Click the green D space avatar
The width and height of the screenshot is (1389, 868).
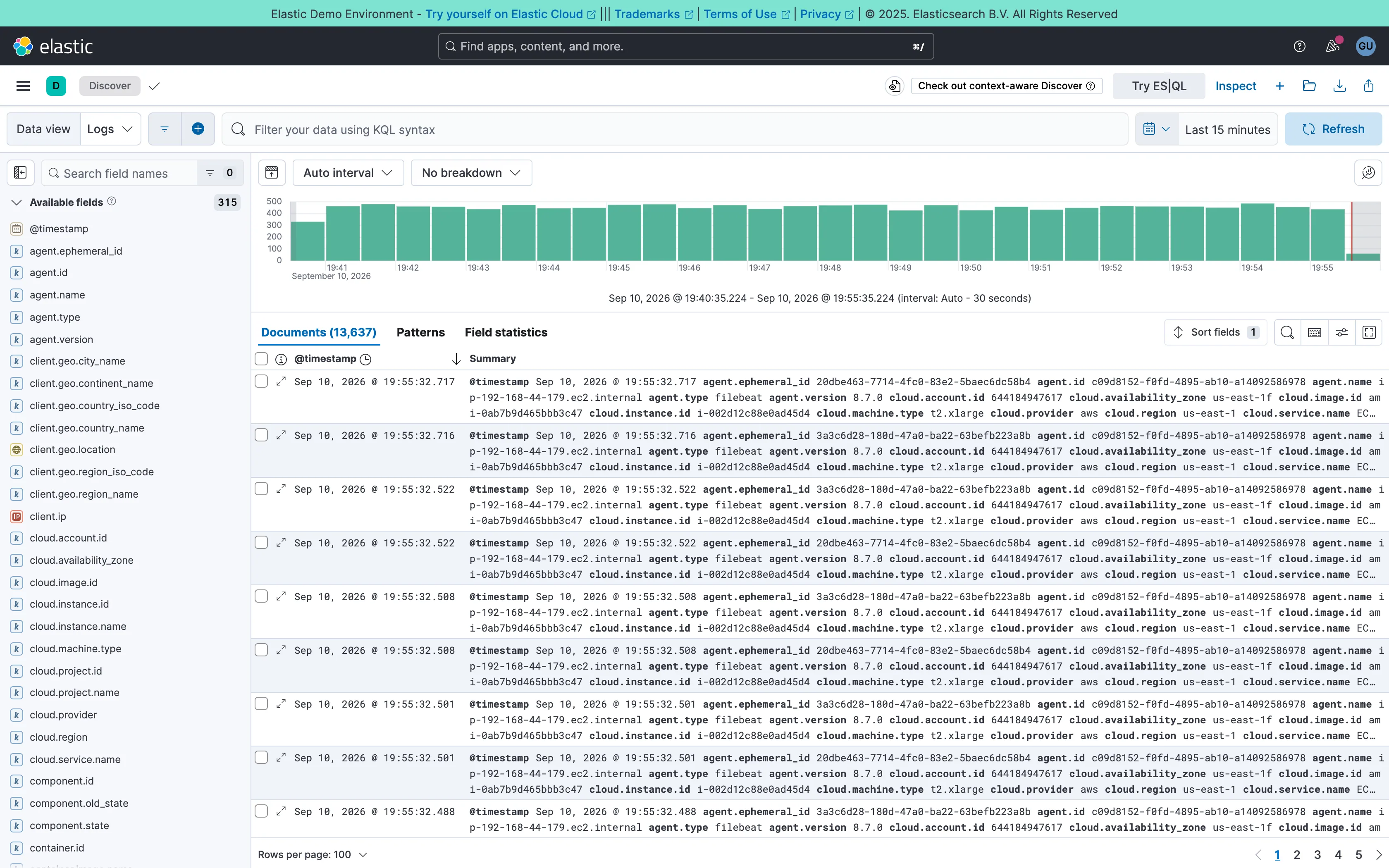(56, 86)
